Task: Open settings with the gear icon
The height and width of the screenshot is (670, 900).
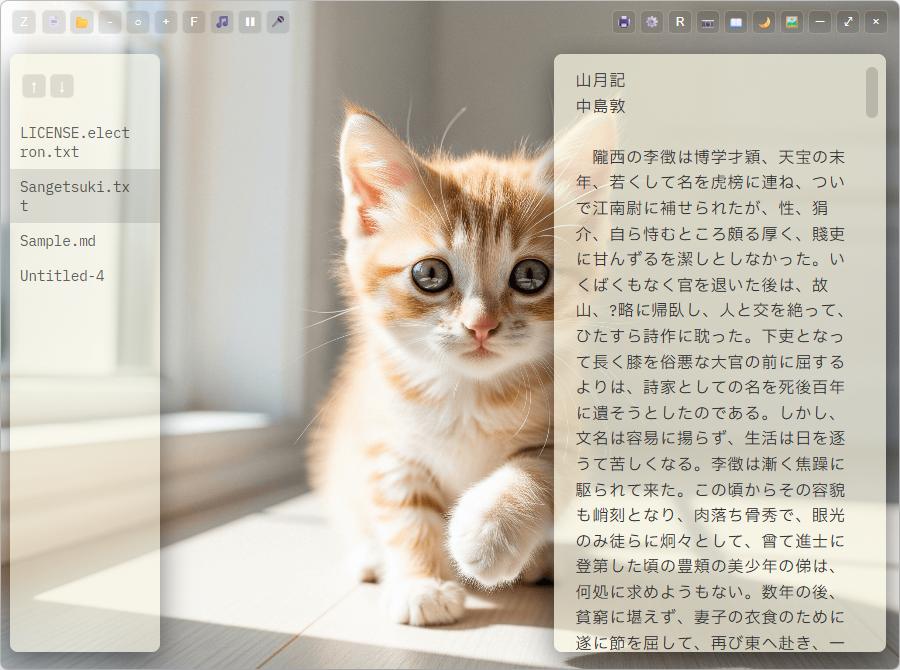Action: click(651, 21)
